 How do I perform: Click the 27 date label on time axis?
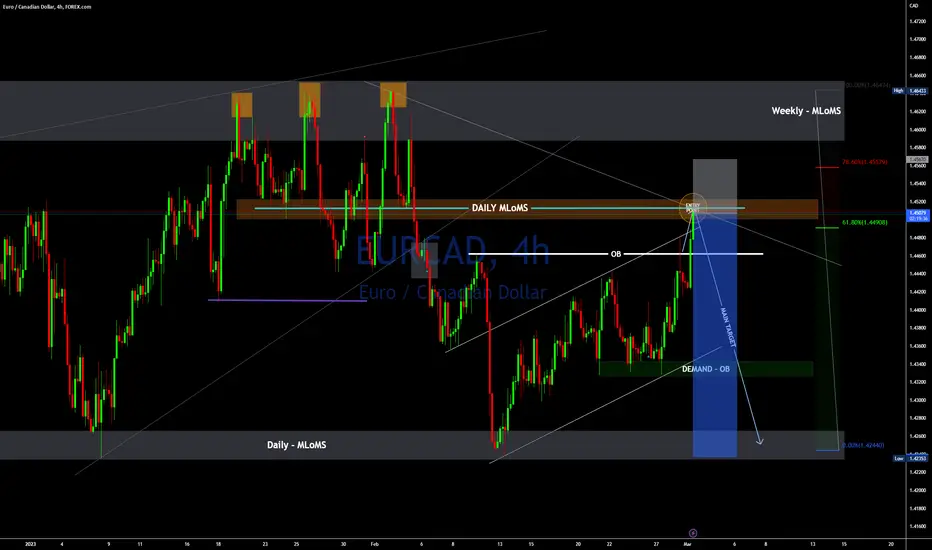tap(656, 544)
